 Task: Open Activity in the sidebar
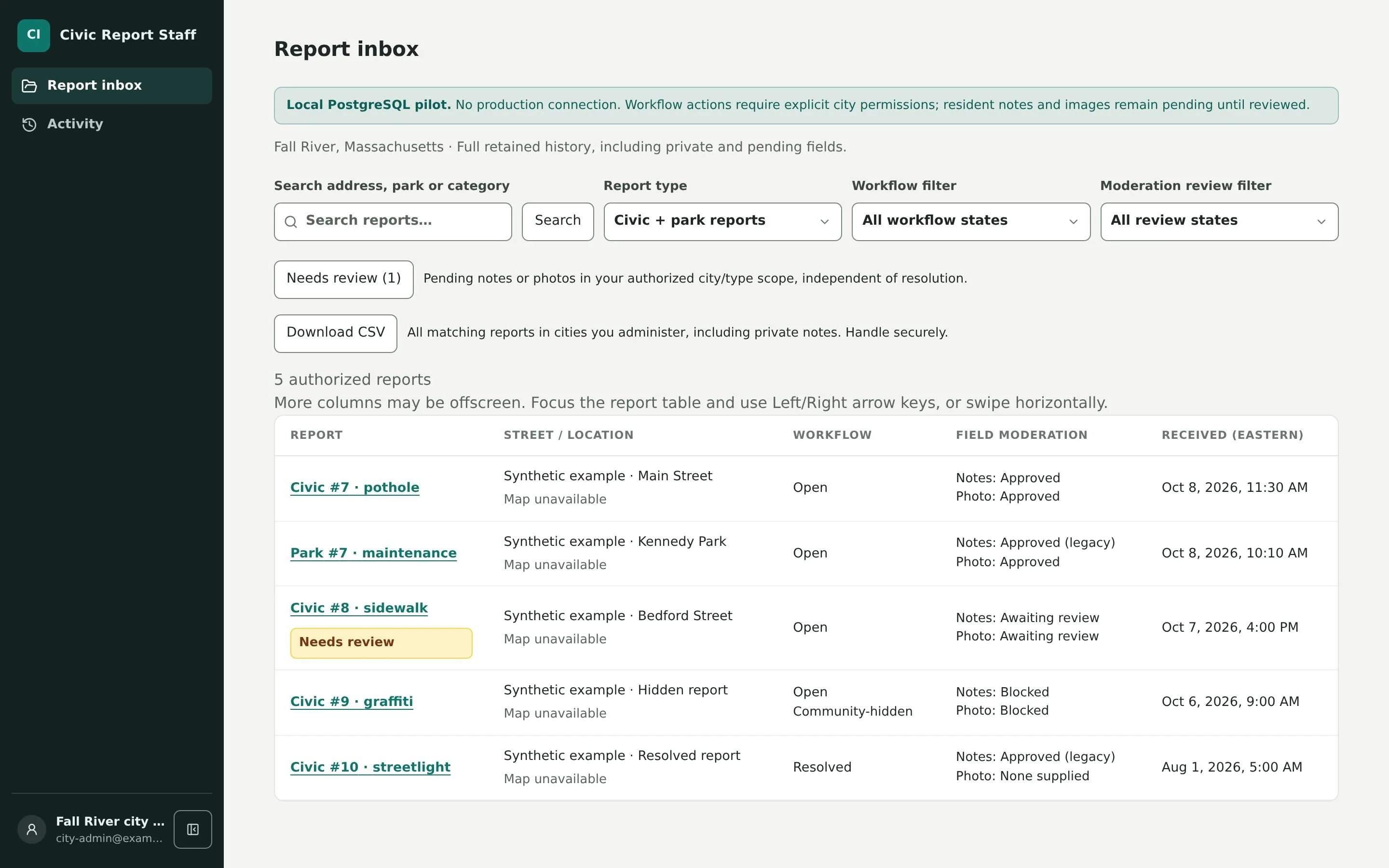pos(112,124)
